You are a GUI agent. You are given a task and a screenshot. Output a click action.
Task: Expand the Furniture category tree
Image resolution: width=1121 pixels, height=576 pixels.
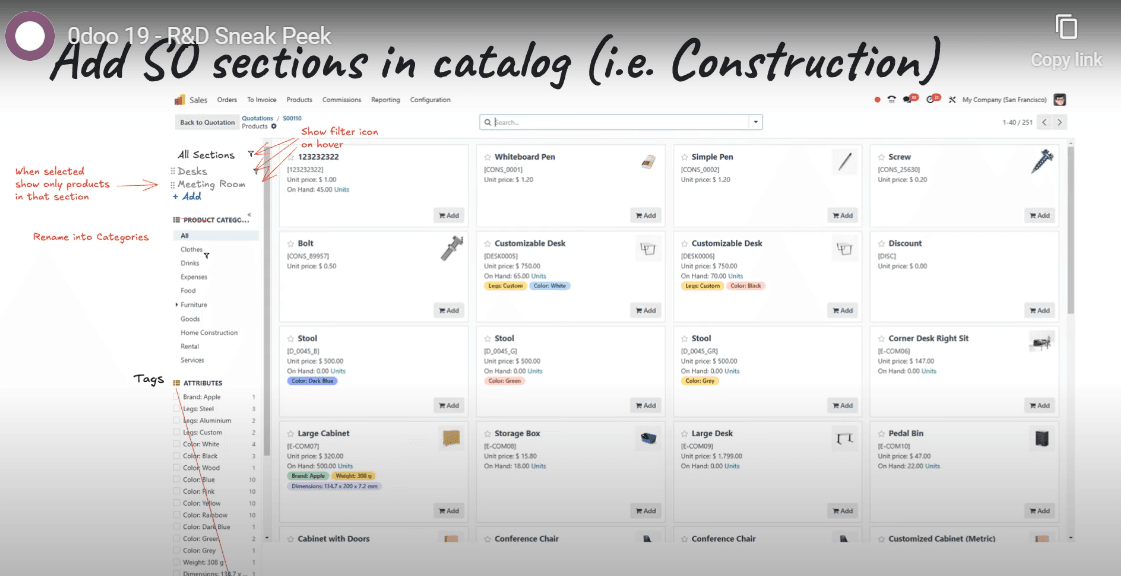coord(177,305)
